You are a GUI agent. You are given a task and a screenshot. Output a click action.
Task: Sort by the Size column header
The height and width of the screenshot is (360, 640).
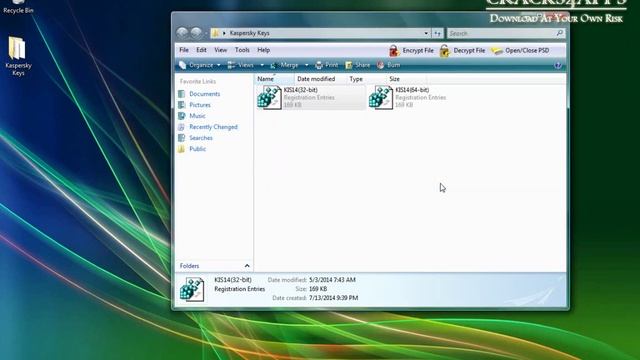point(406,79)
